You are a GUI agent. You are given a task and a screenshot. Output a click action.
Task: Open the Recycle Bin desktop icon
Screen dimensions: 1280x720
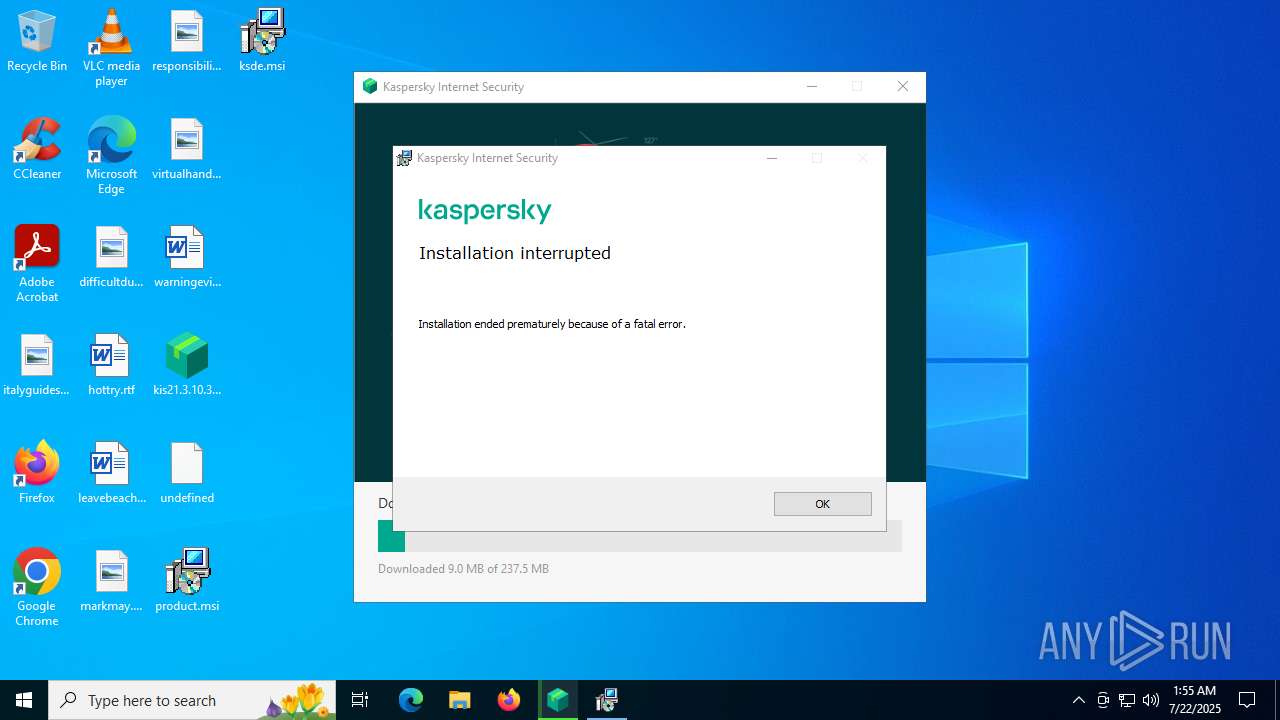pyautogui.click(x=37, y=42)
